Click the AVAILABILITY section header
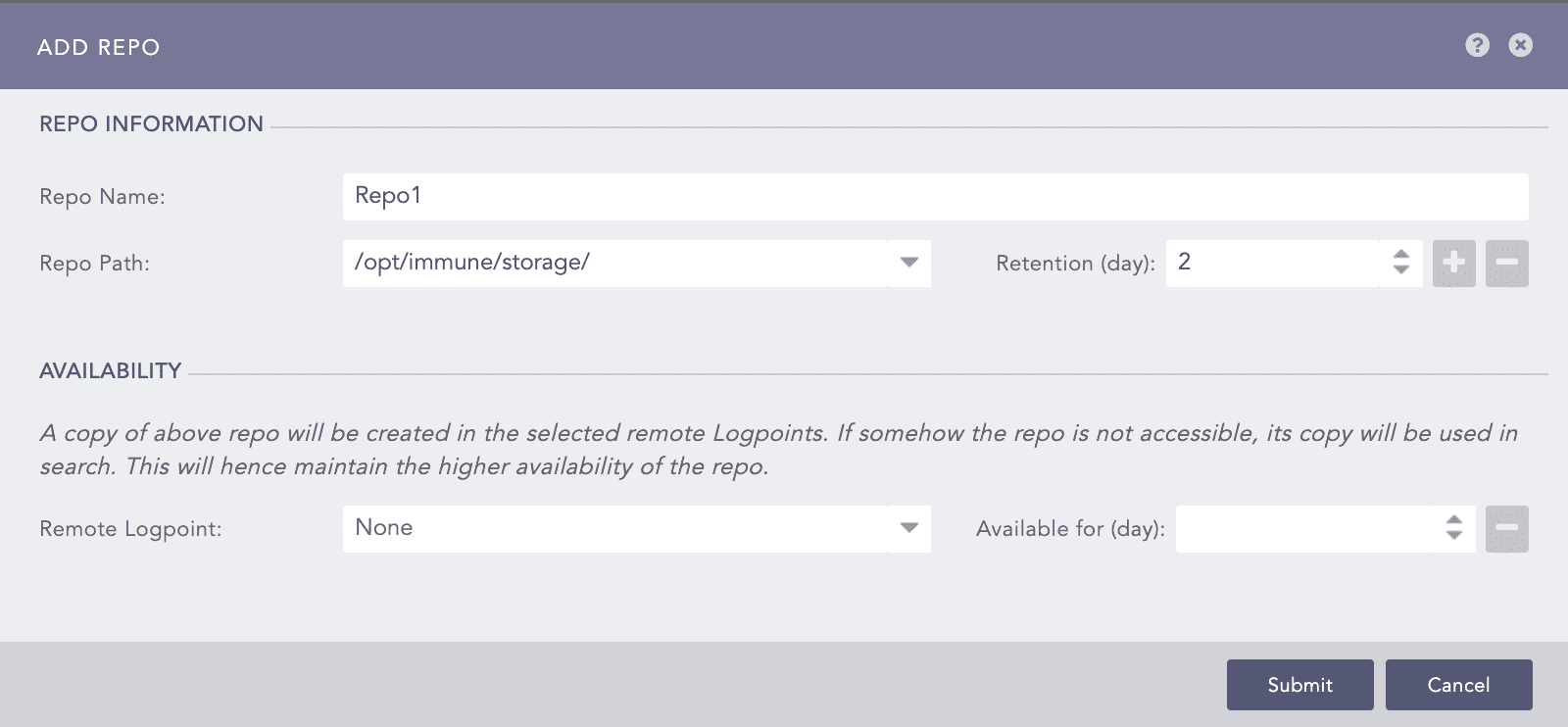This screenshot has height=727, width=1568. pos(110,370)
